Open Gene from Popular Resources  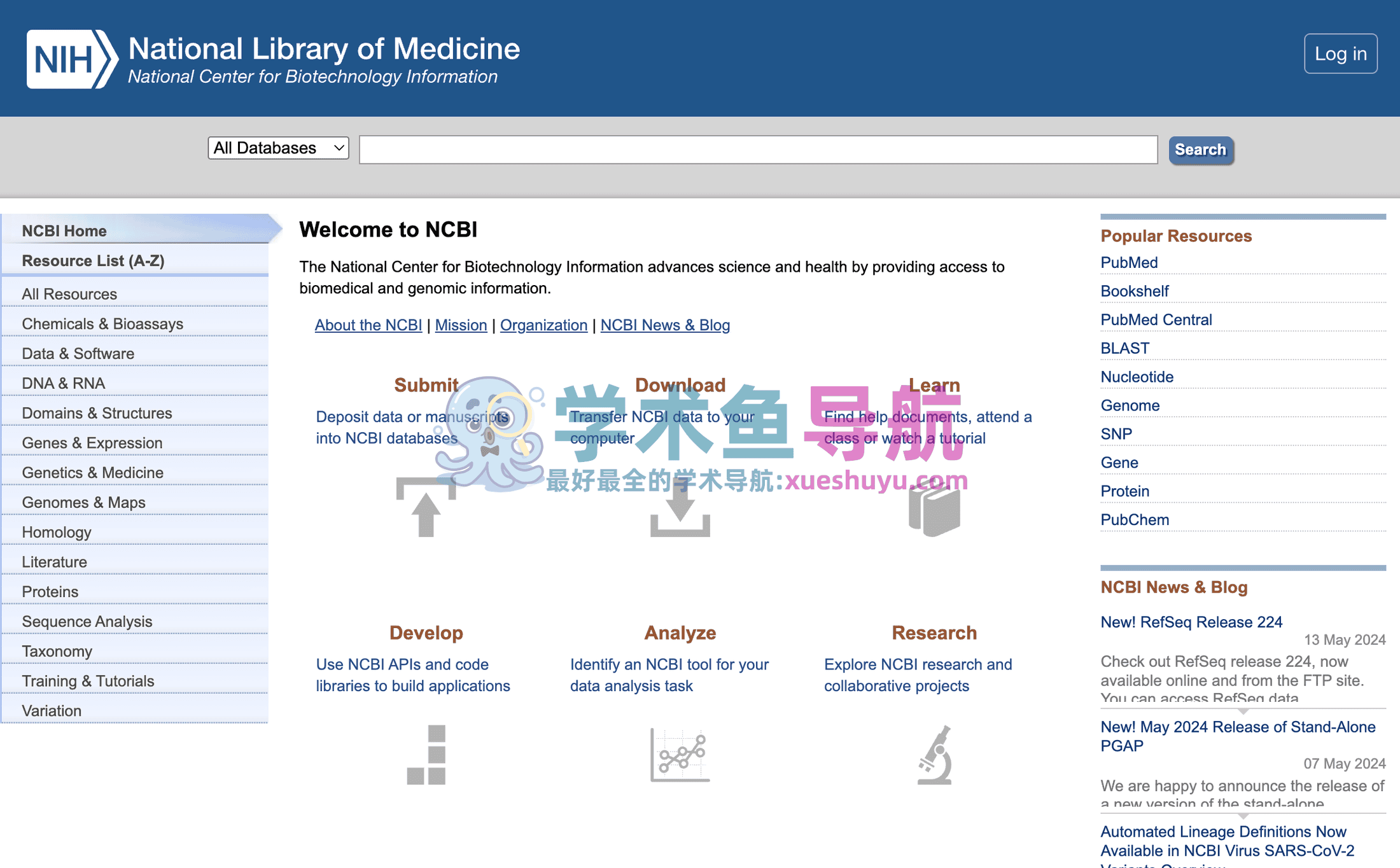(1119, 463)
